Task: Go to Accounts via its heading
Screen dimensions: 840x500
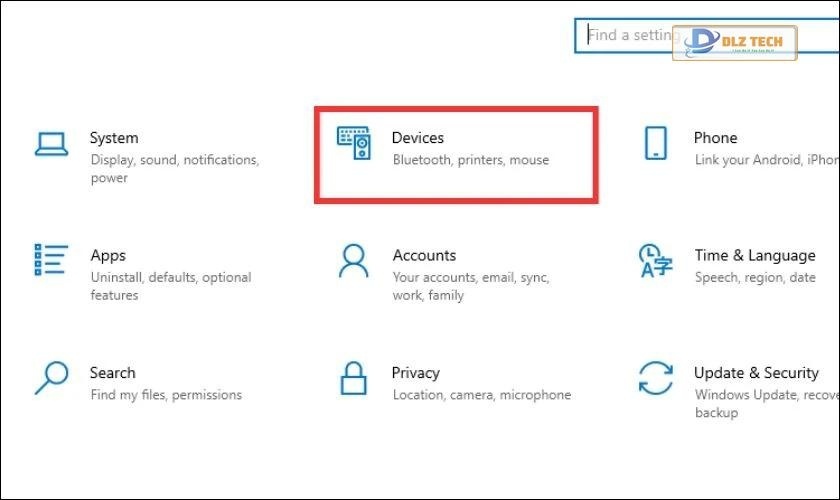Action: click(424, 255)
